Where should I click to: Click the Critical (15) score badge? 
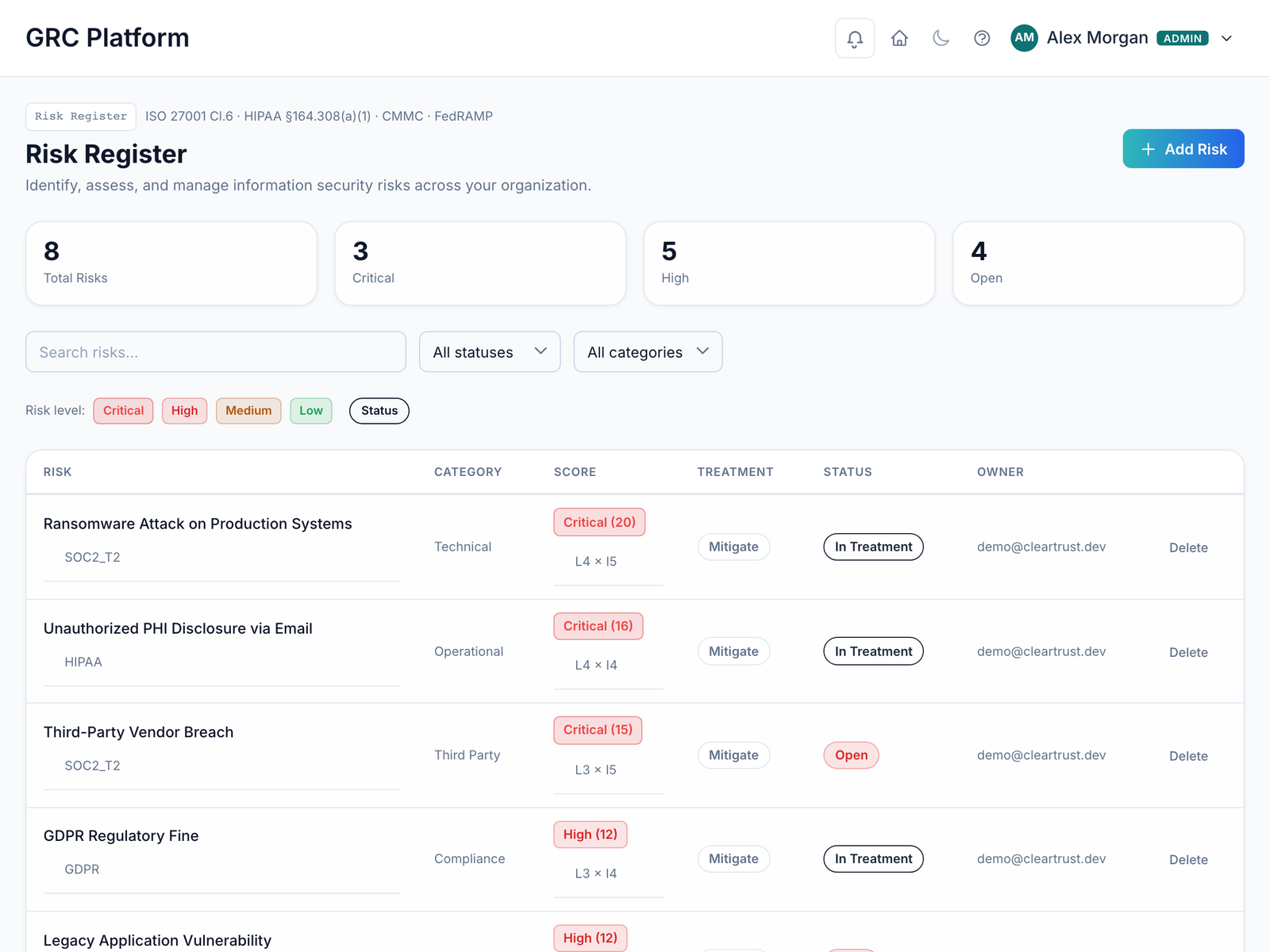[x=598, y=730]
